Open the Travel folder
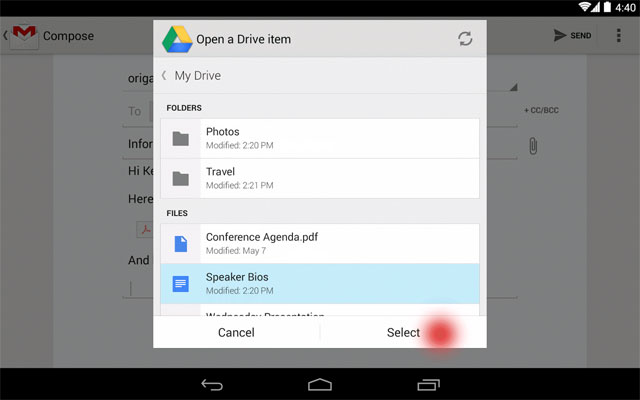The height and width of the screenshot is (400, 640). pos(320,179)
